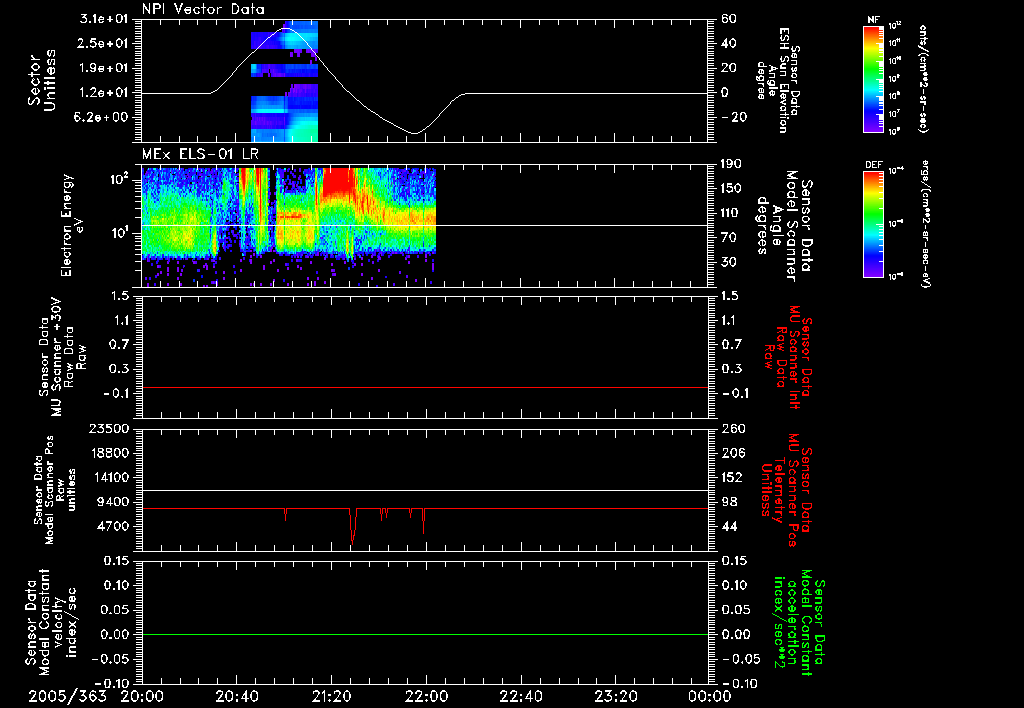The width and height of the screenshot is (1024, 708).
Task: Click the 00:00 time tick label
Action: coord(709,696)
